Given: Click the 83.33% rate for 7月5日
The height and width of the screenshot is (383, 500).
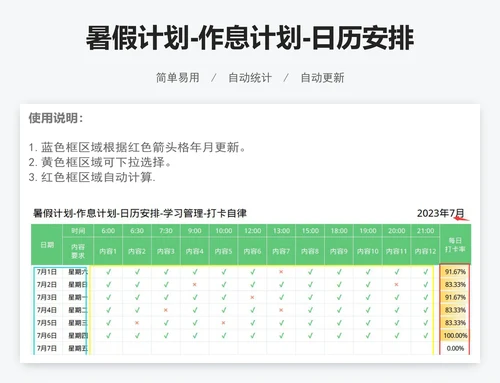Looking at the screenshot, I should (455, 323).
